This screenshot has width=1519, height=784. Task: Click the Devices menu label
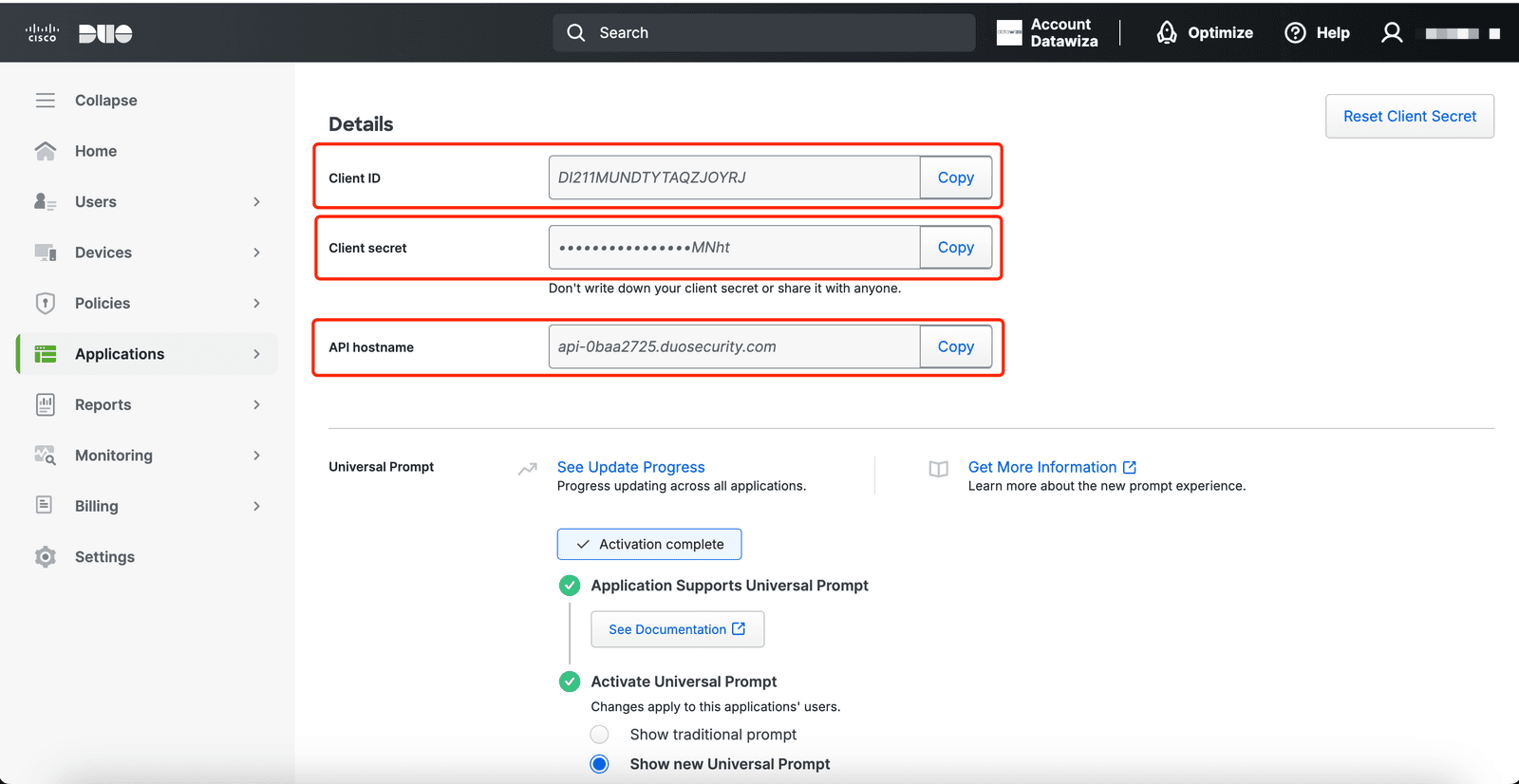click(x=103, y=252)
